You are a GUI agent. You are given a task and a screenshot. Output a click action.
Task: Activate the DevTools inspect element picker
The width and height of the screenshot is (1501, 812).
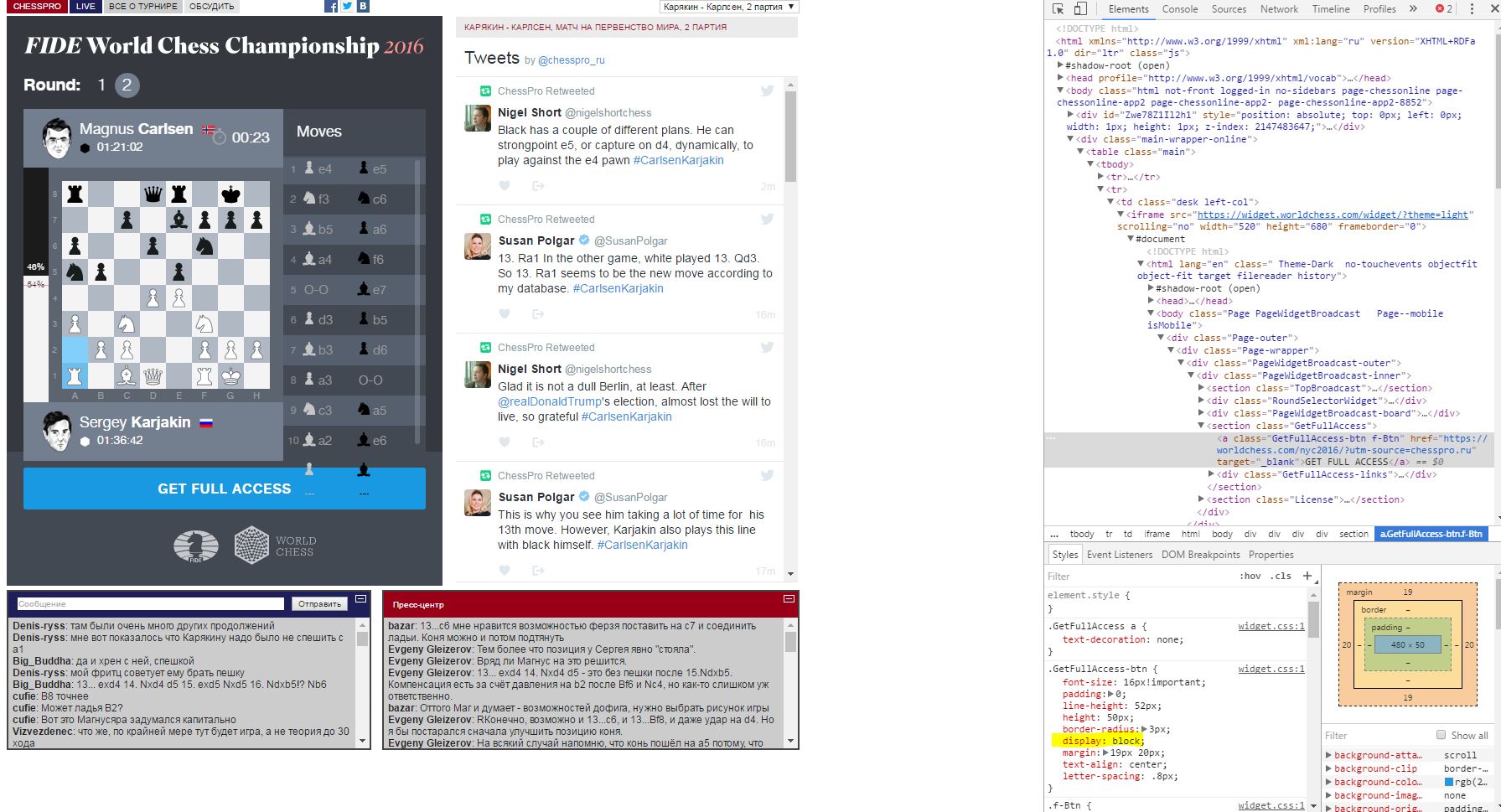pyautogui.click(x=1058, y=9)
